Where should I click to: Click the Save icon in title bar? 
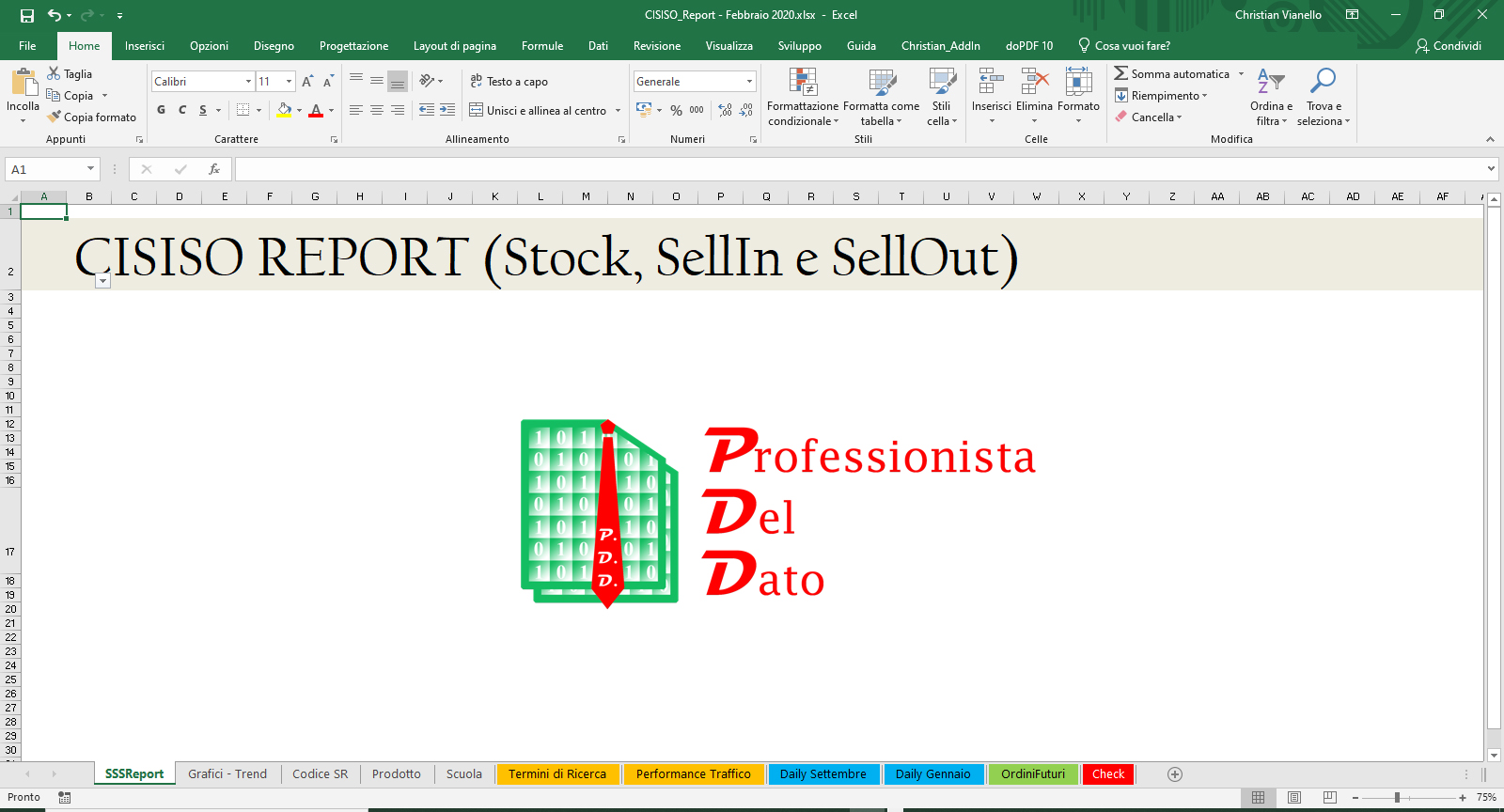point(27,15)
